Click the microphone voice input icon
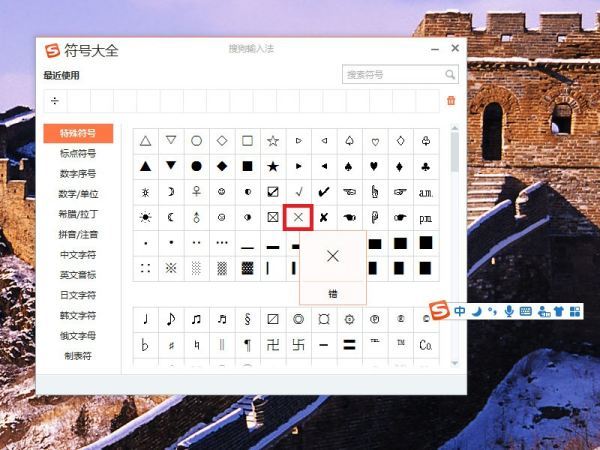Viewport: 600px width, 450px height. click(x=509, y=311)
